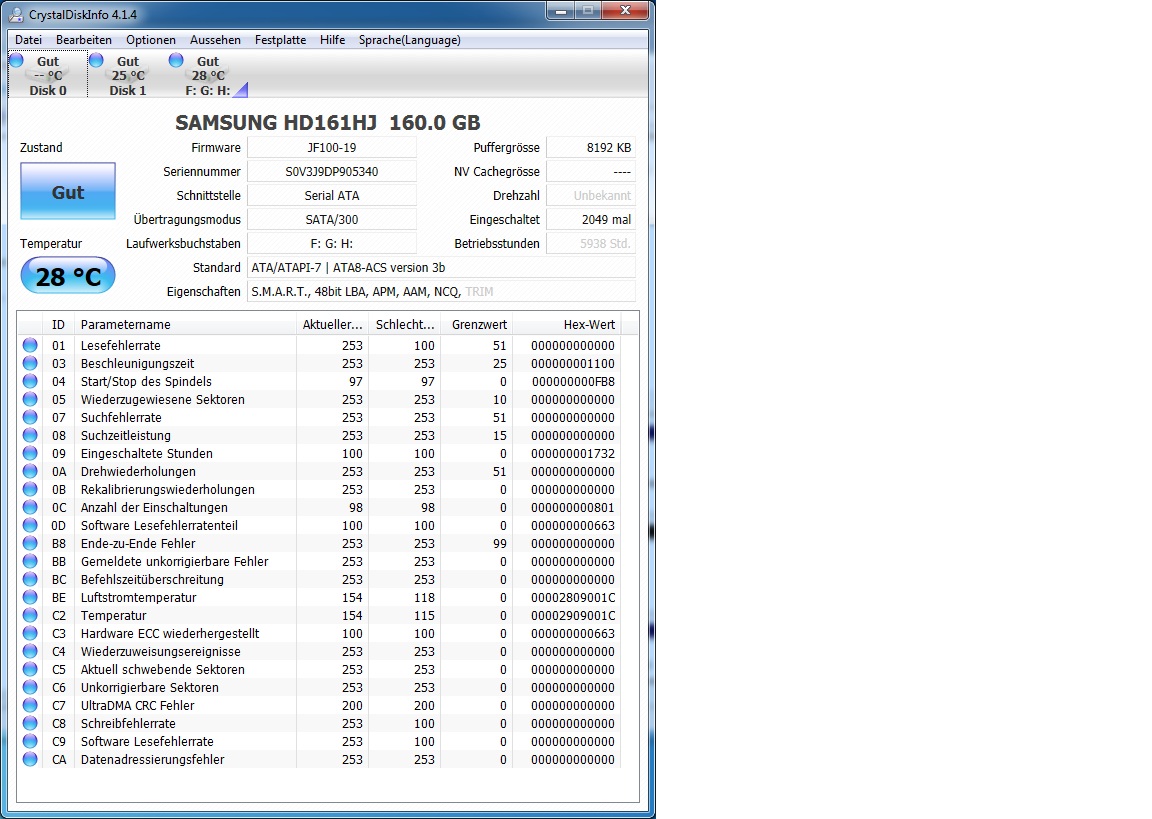Click the Seriennummer field S0V3J9DP905340
The width and height of the screenshot is (1152, 819).
tap(332, 171)
